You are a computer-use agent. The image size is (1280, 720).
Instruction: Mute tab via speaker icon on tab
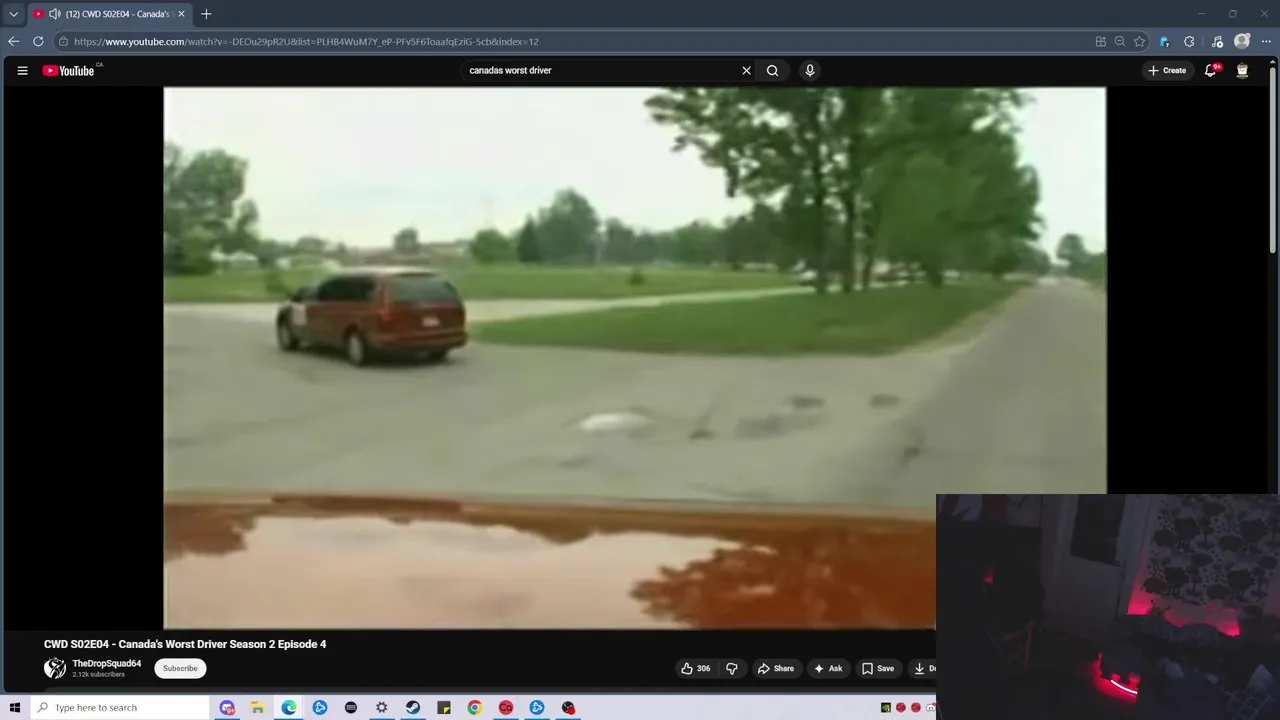coord(54,14)
